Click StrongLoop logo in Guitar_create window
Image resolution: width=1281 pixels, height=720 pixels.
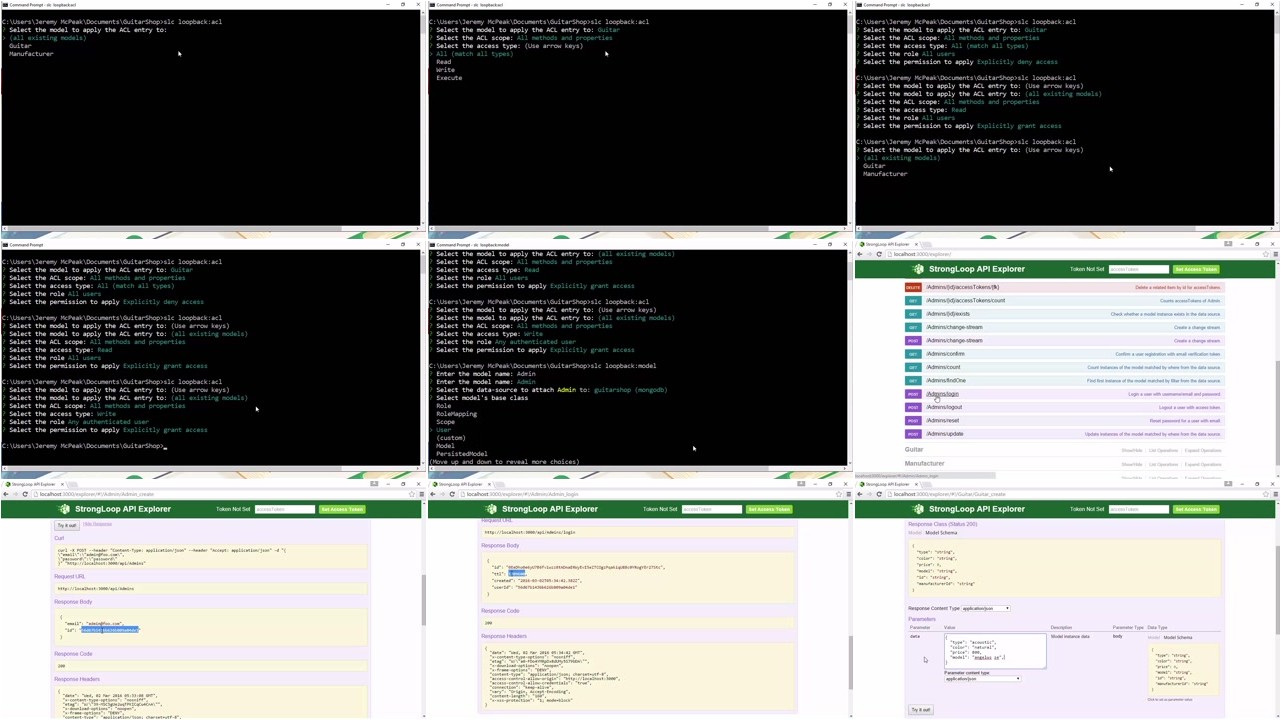[918, 509]
